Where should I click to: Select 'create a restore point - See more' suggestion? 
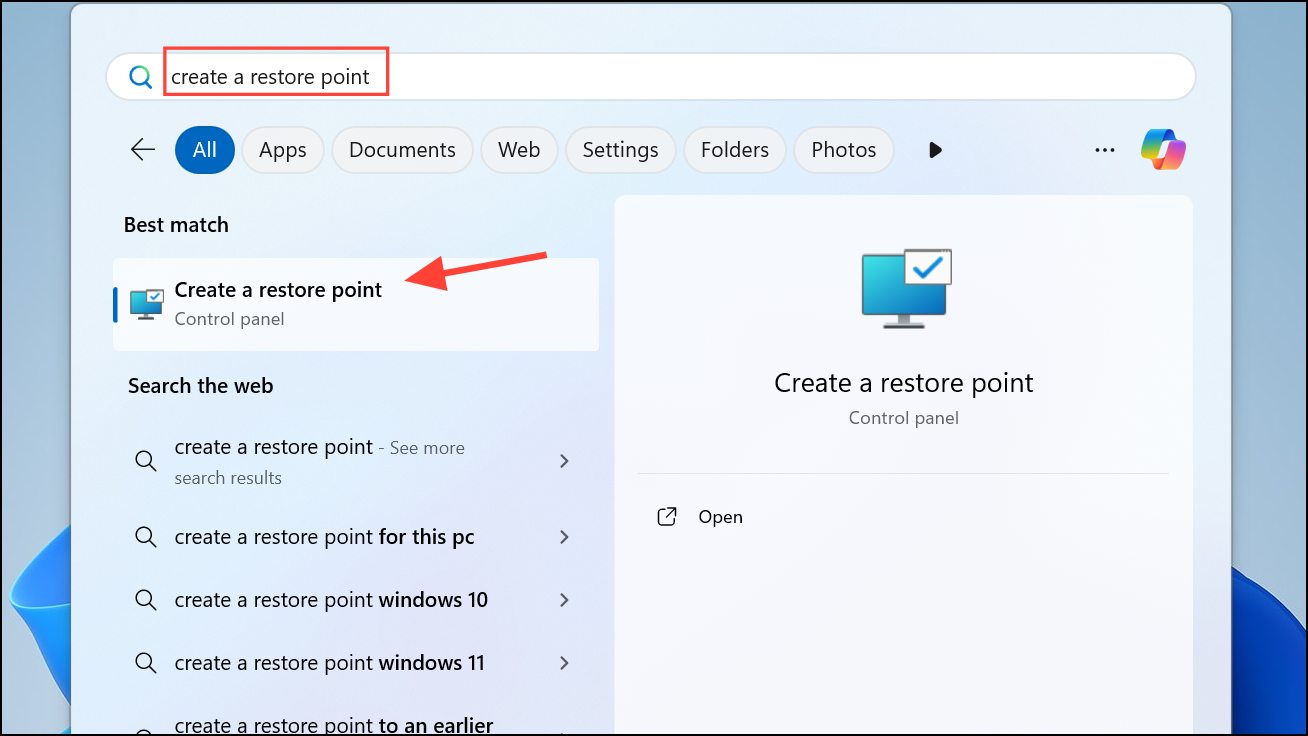355,461
